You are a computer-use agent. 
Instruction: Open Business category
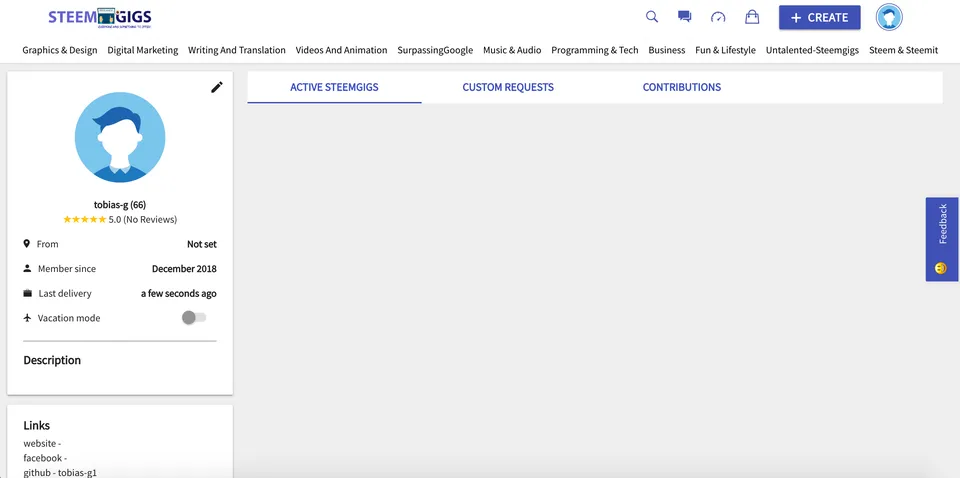667,50
